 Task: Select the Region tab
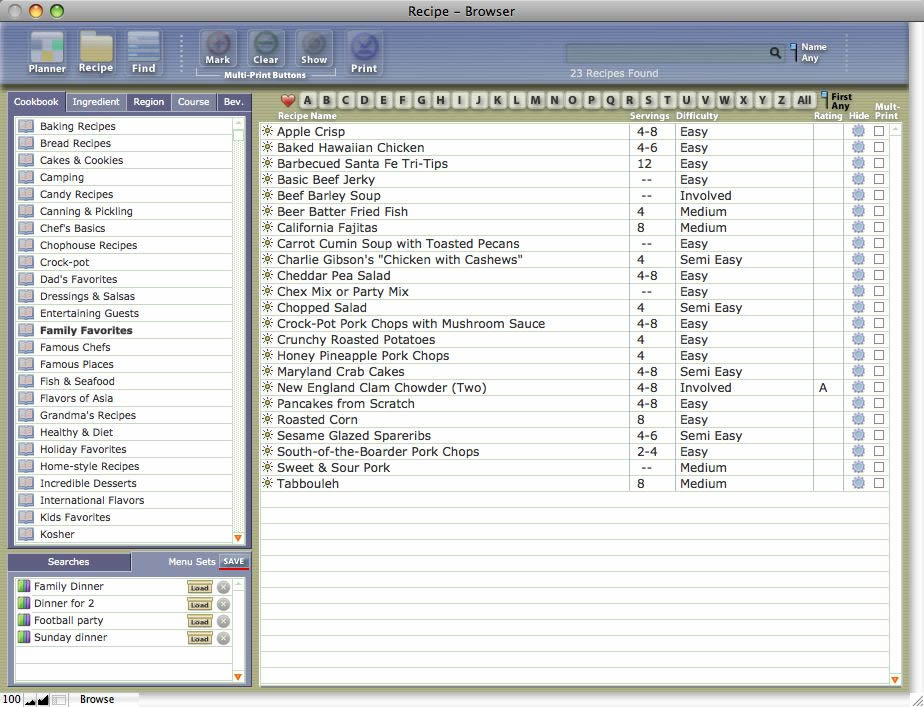[149, 102]
